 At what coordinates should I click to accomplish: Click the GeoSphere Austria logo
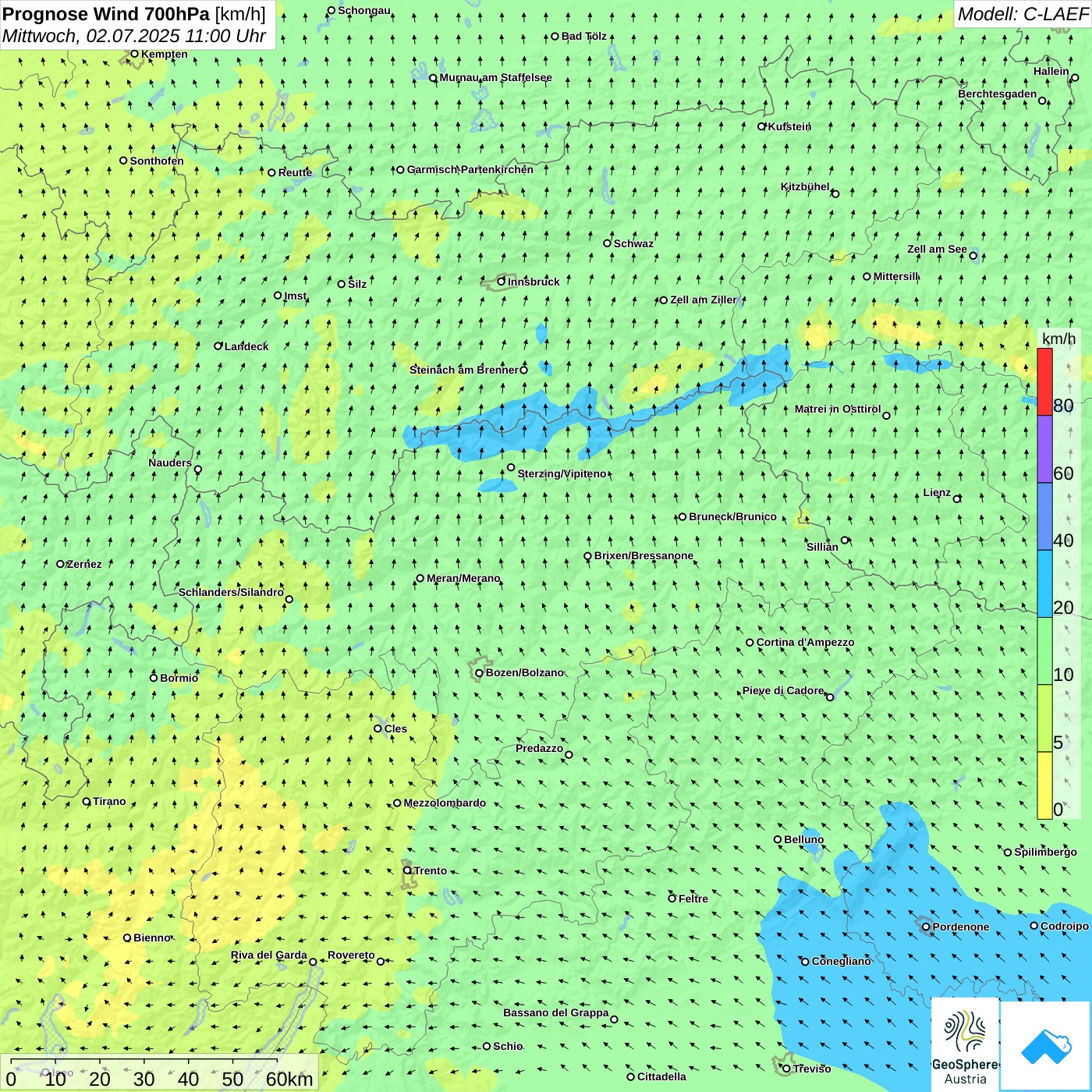click(965, 1044)
